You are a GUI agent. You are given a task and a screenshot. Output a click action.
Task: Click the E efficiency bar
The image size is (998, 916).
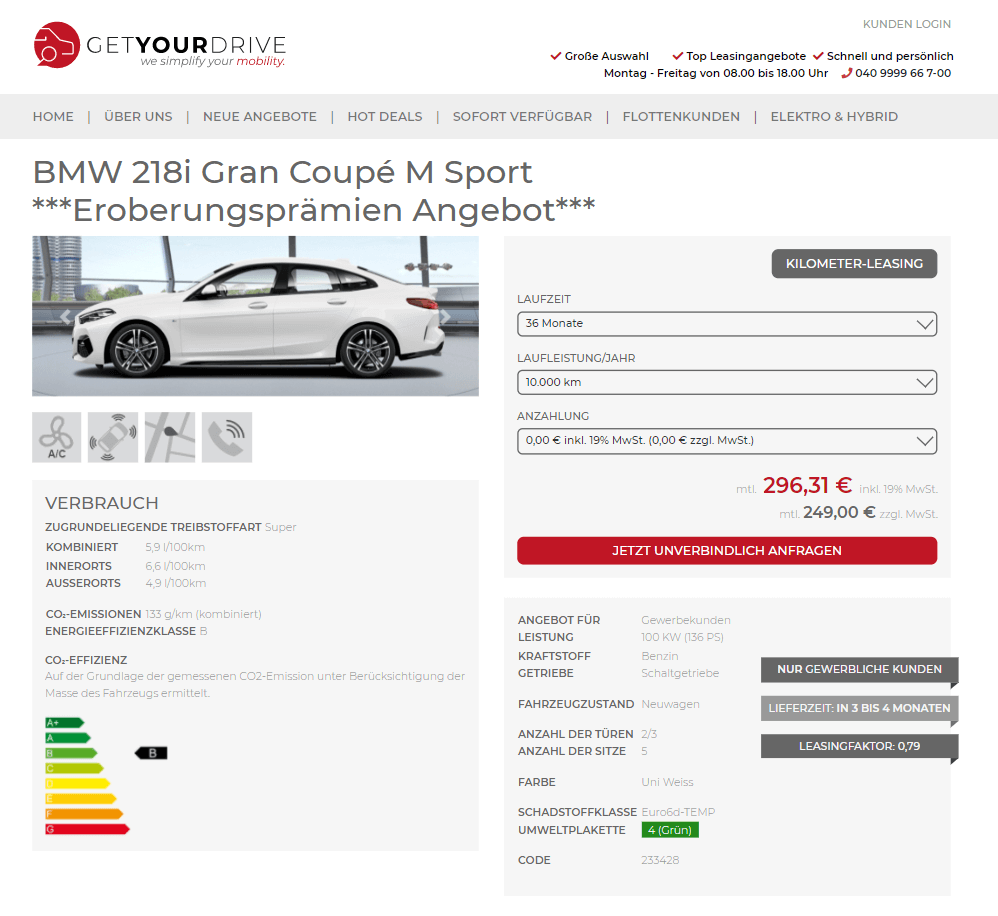(x=81, y=798)
